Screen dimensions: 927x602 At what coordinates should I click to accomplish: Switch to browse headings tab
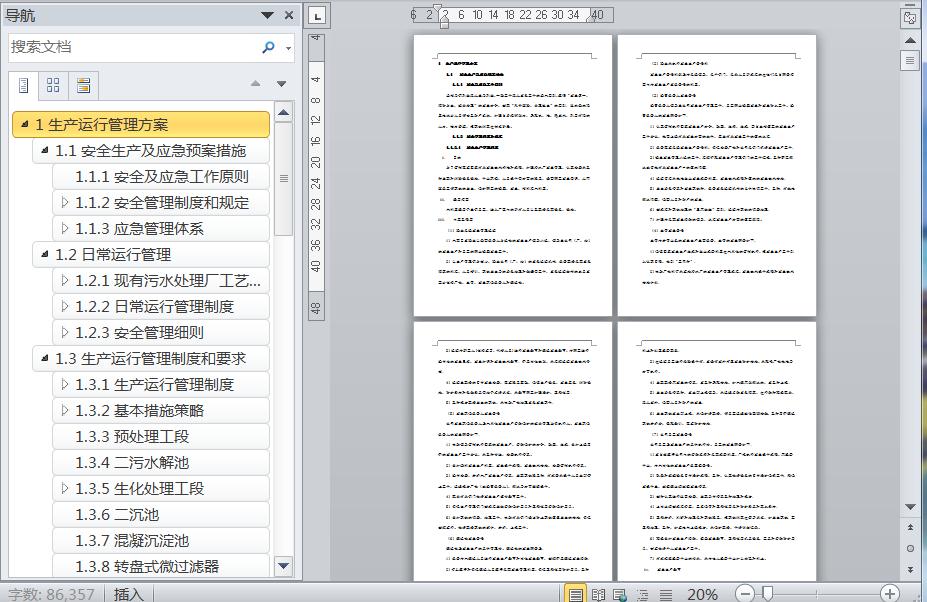coord(24,85)
